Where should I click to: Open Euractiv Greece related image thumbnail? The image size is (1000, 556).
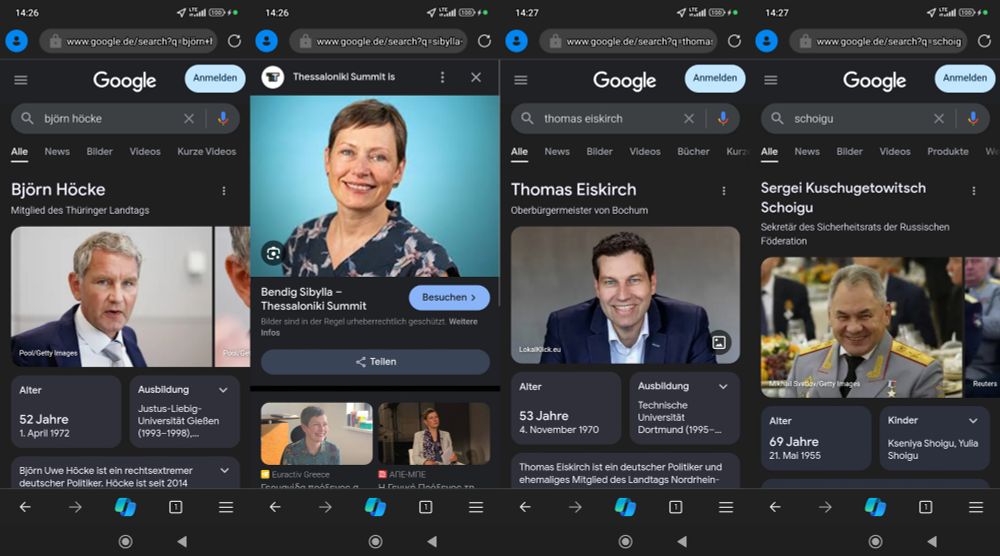tap(316, 434)
